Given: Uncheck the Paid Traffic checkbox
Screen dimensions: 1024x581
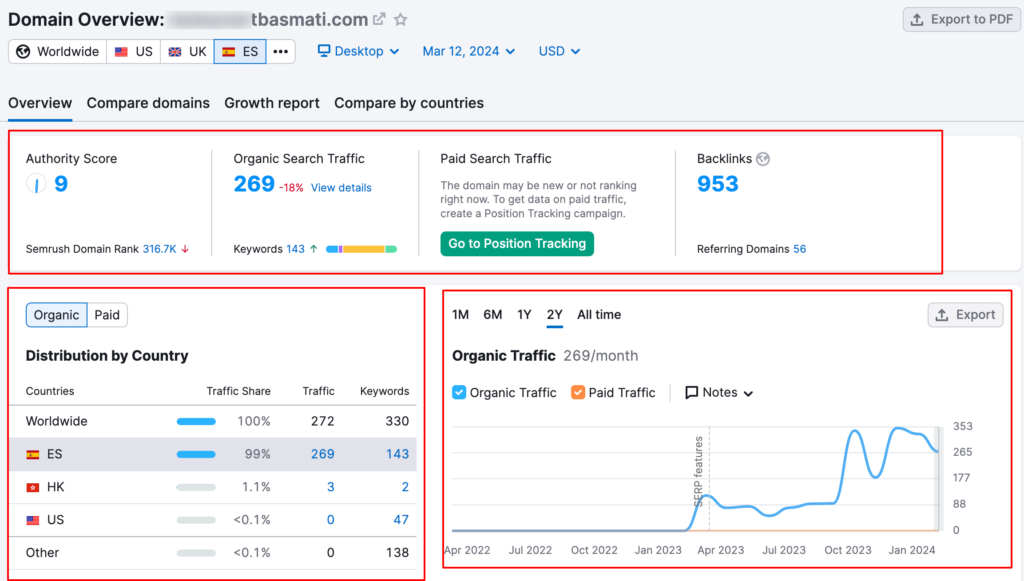Looking at the screenshot, I should 578,392.
